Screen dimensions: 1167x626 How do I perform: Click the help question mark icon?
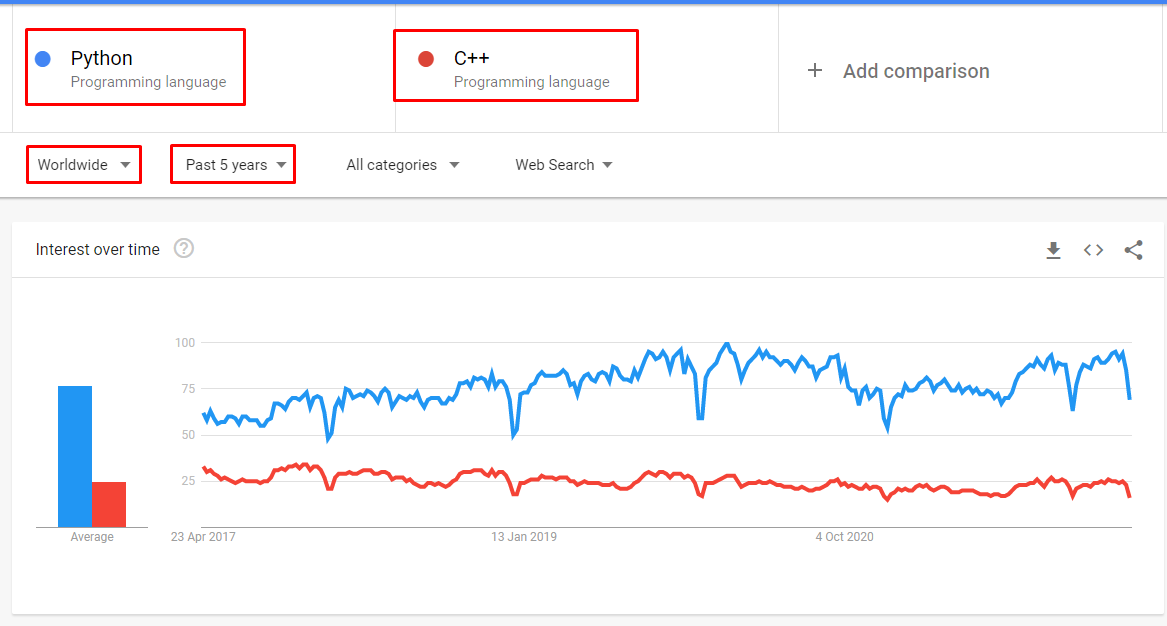(183, 248)
